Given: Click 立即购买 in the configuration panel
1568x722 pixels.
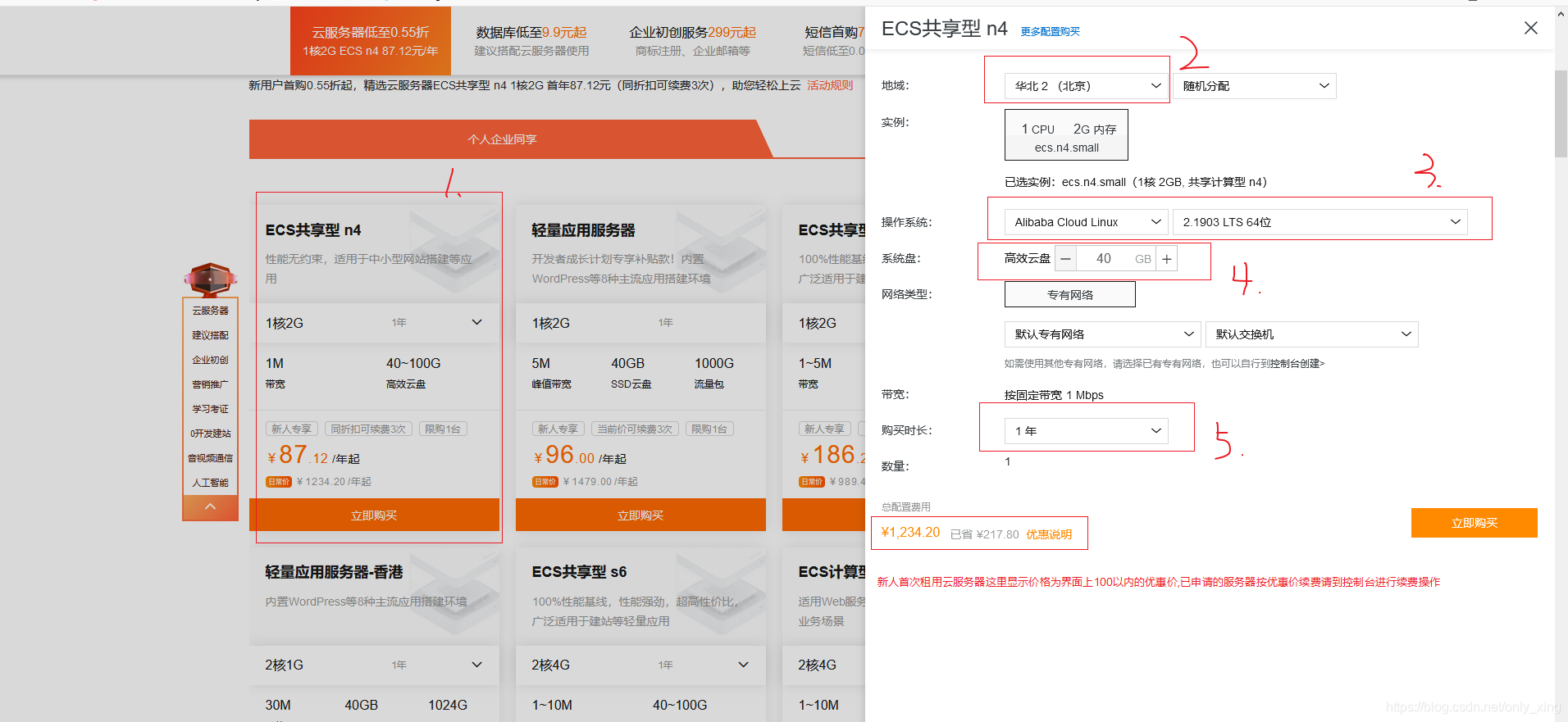Looking at the screenshot, I should click(x=1475, y=523).
